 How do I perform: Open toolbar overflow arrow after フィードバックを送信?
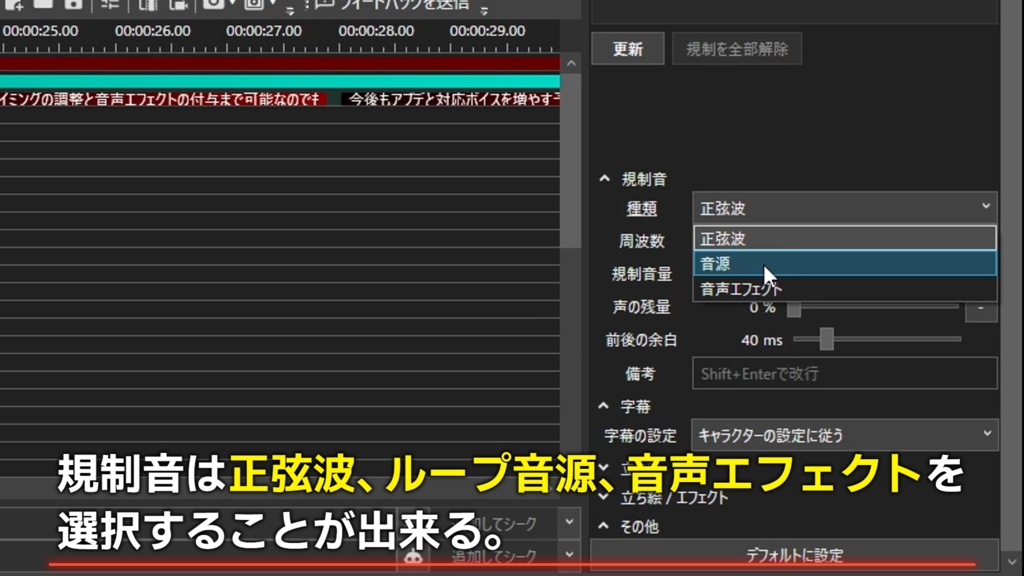click(x=484, y=10)
